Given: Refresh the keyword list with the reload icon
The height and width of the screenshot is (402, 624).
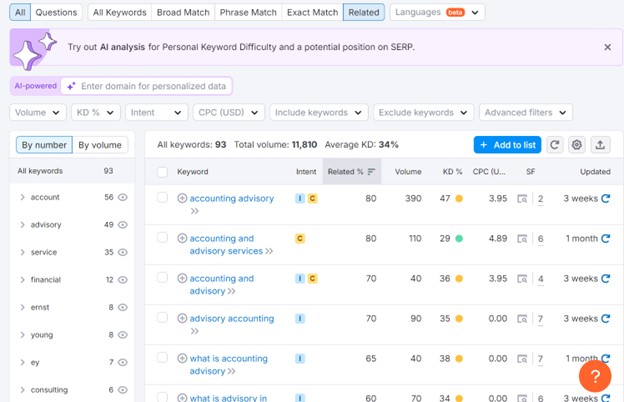Looking at the screenshot, I should point(555,145).
